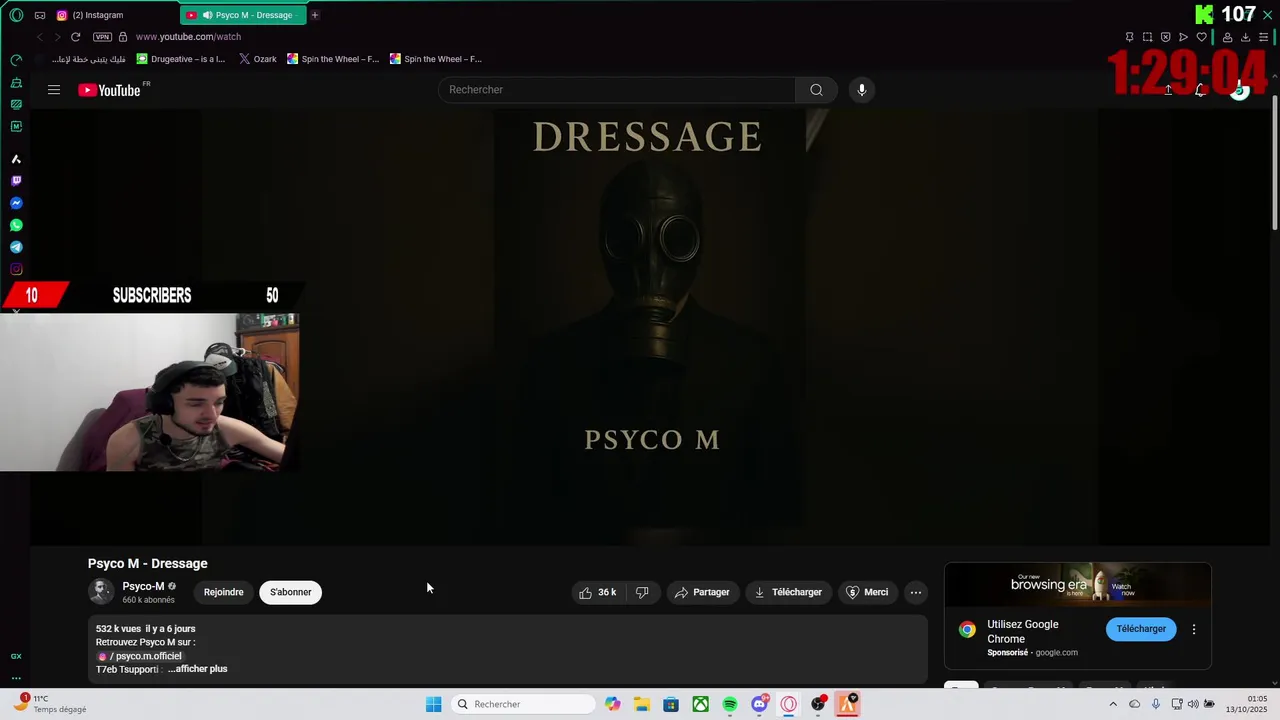Go to YouTube home via logo
The image size is (1280, 720).
tap(110, 90)
